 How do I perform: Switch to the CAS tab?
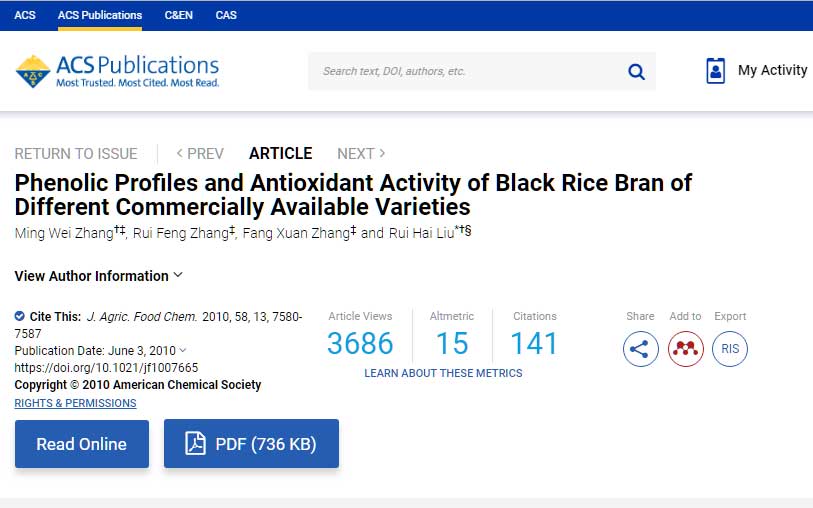click(226, 15)
